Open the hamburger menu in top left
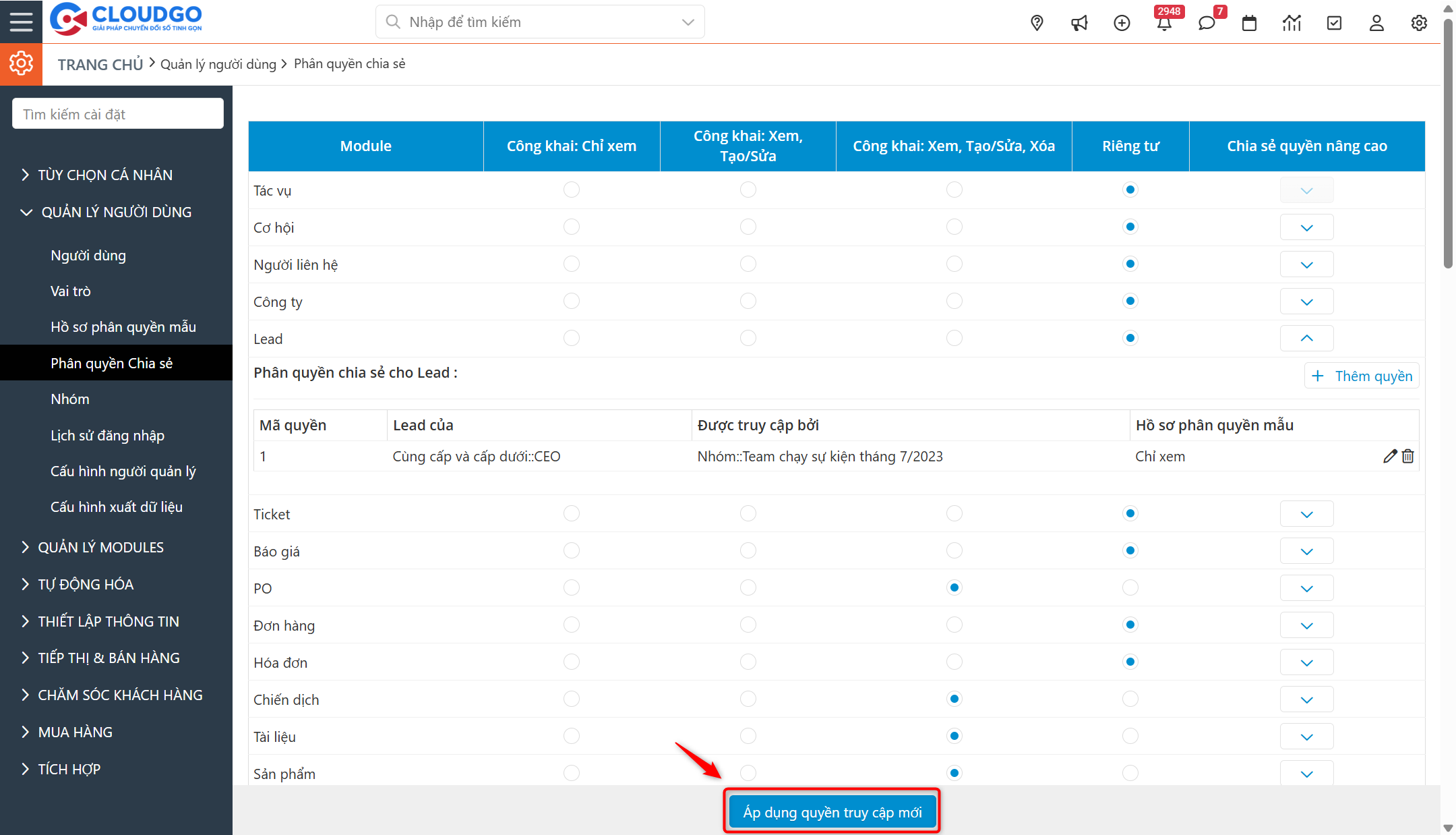The width and height of the screenshot is (1456, 835). click(x=21, y=21)
